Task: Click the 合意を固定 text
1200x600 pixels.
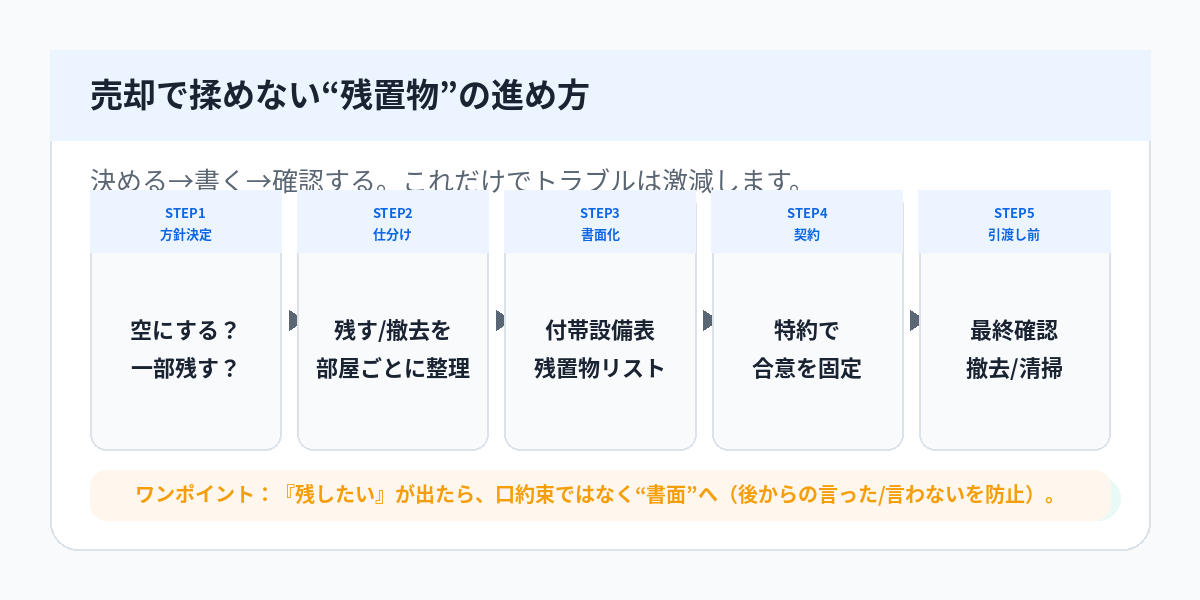Action: click(x=807, y=368)
